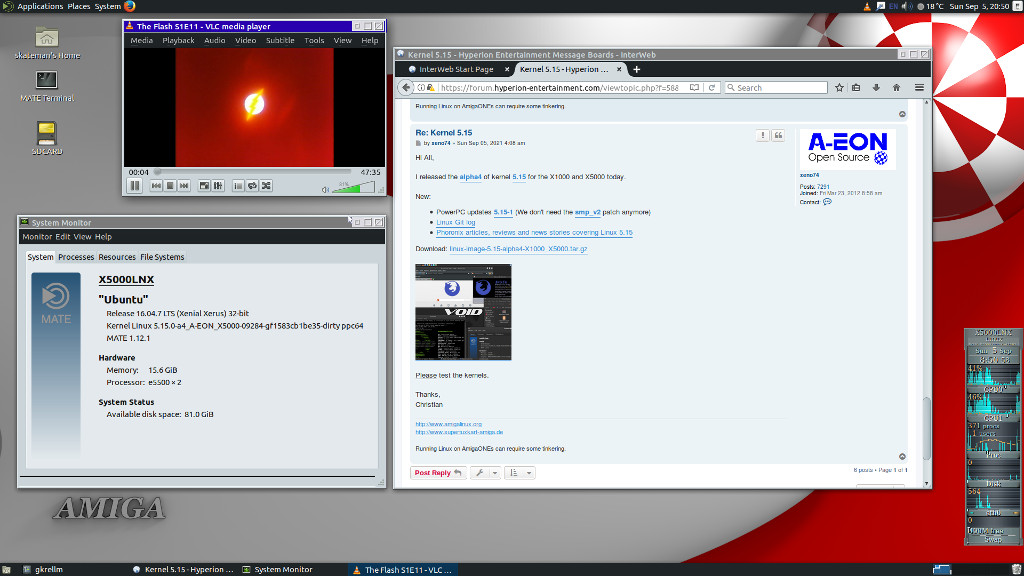
Task: Toggle VLC loop mode
Action: click(252, 186)
